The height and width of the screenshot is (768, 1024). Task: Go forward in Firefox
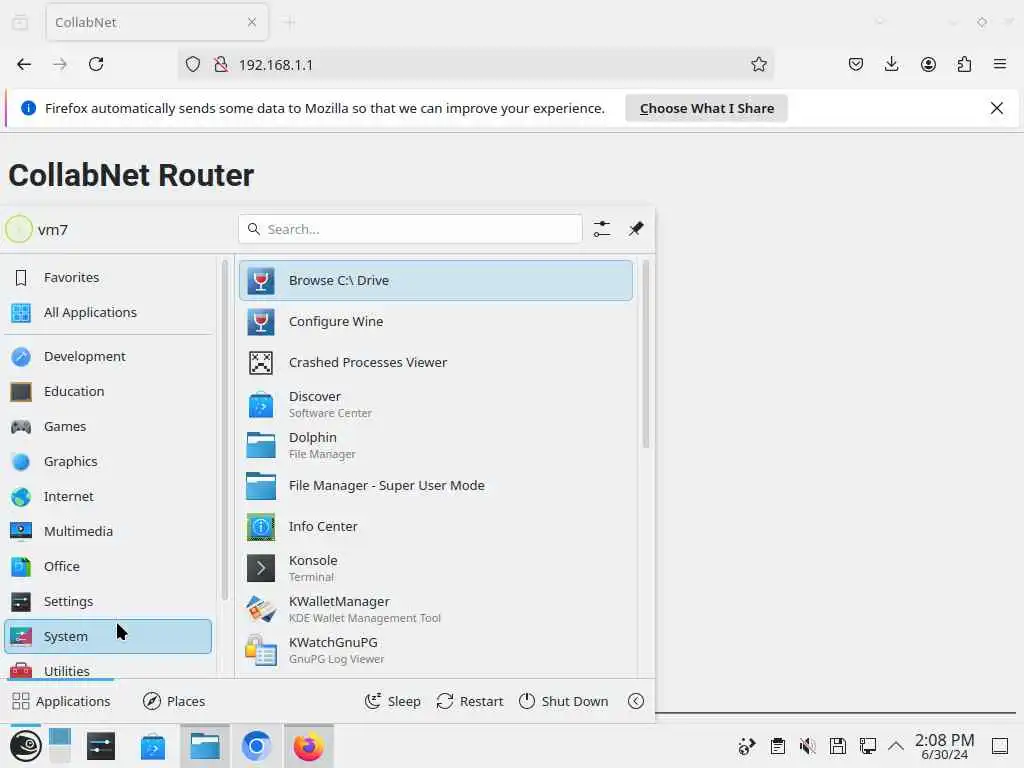click(x=60, y=64)
